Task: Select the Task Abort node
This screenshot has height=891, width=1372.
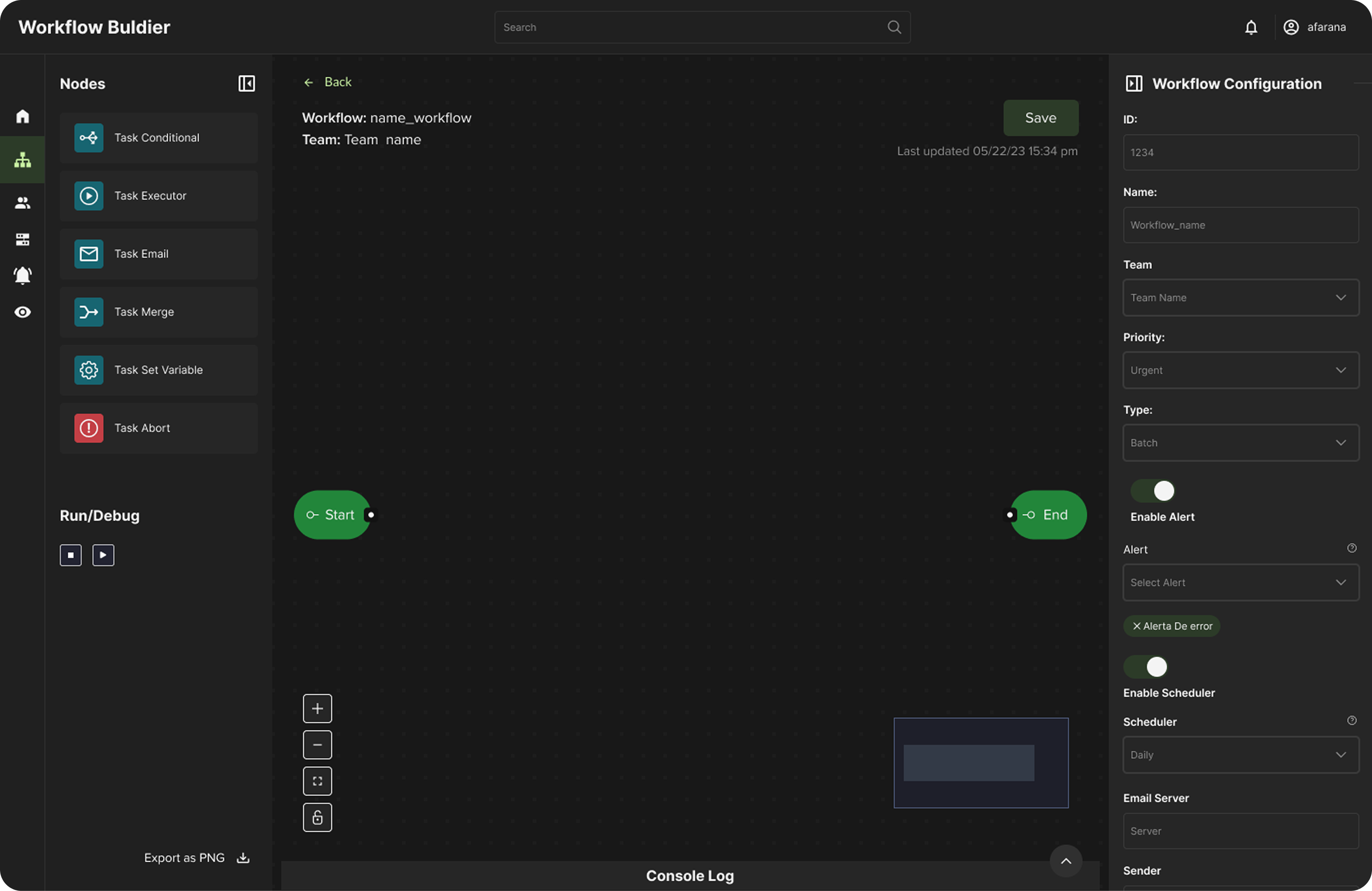Action: tap(158, 428)
